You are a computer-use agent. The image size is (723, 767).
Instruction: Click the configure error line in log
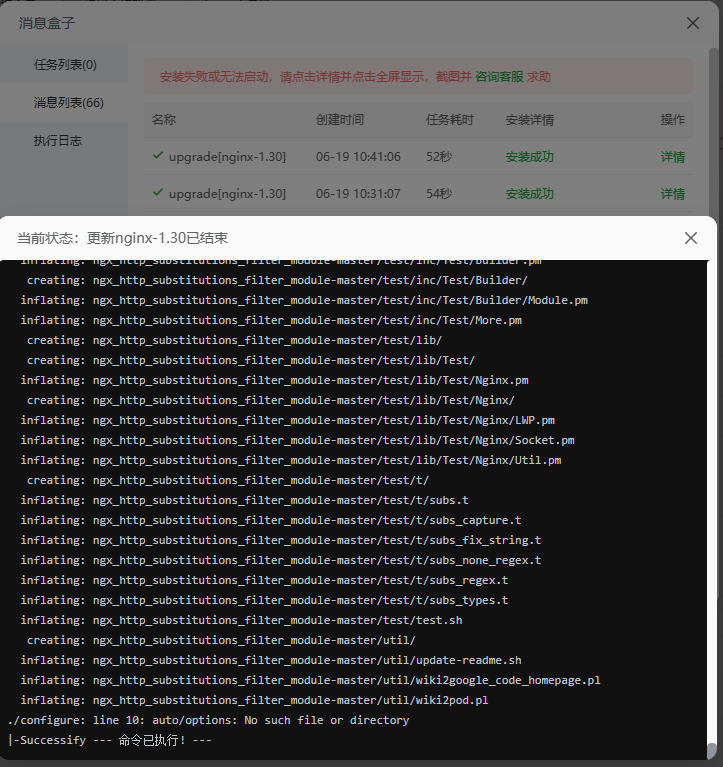click(208, 720)
